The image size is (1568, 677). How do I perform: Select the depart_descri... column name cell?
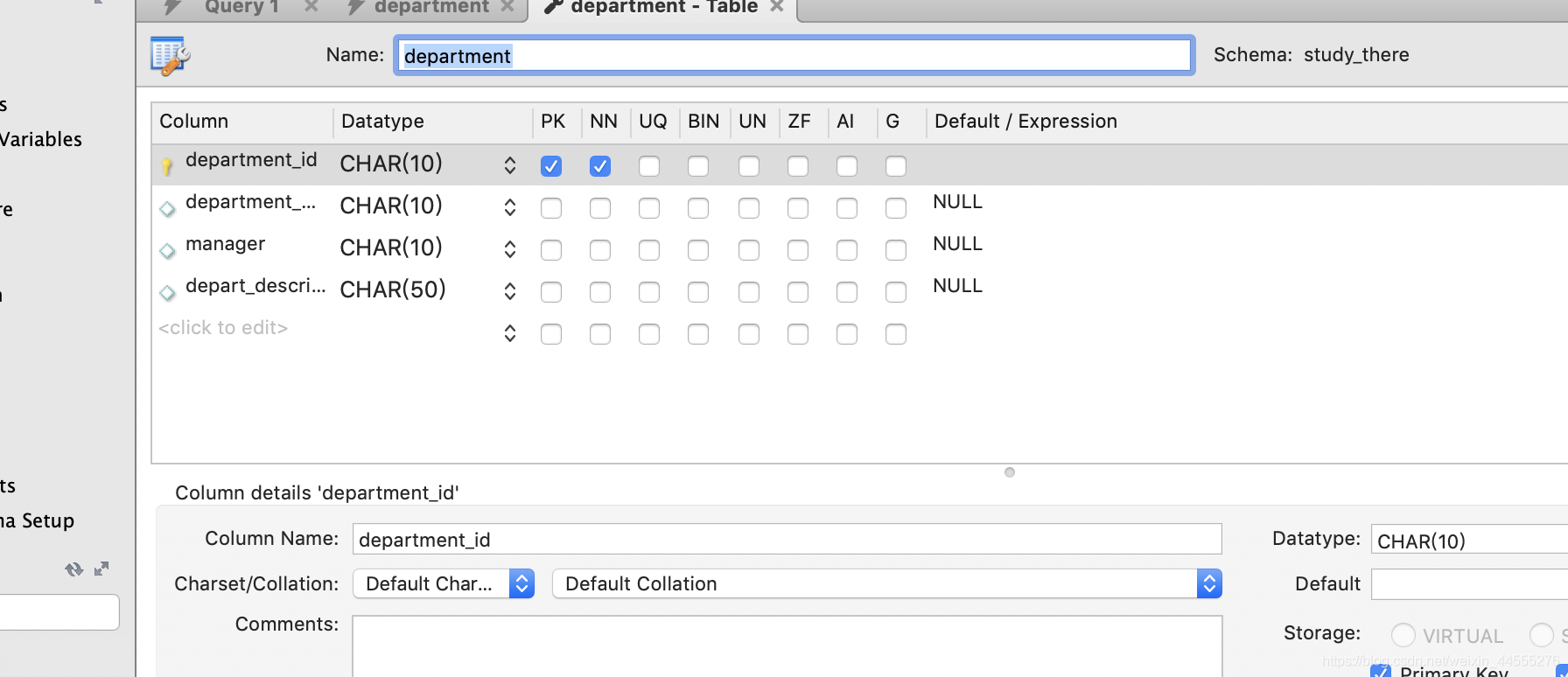(x=255, y=286)
